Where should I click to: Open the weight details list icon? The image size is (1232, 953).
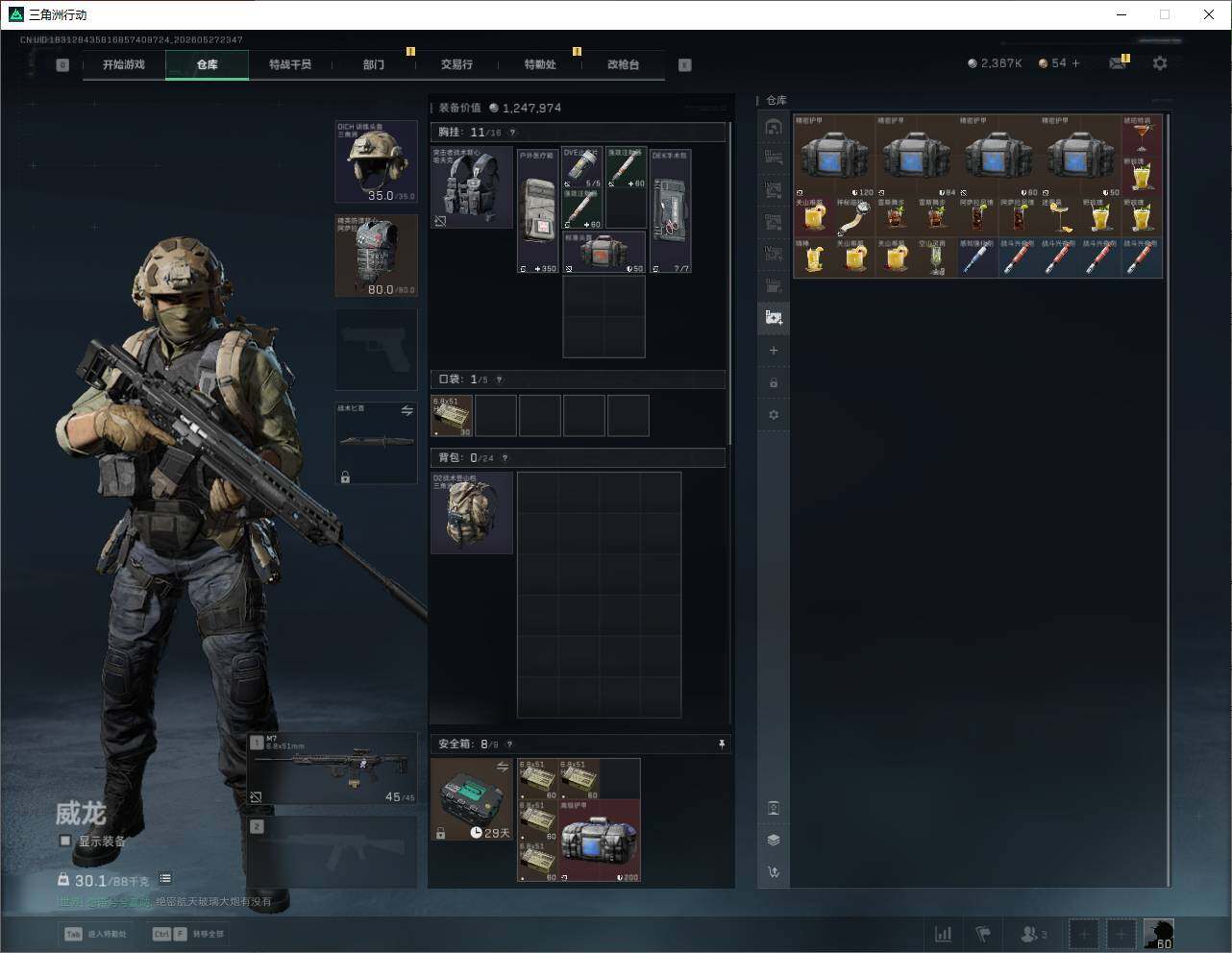165,878
